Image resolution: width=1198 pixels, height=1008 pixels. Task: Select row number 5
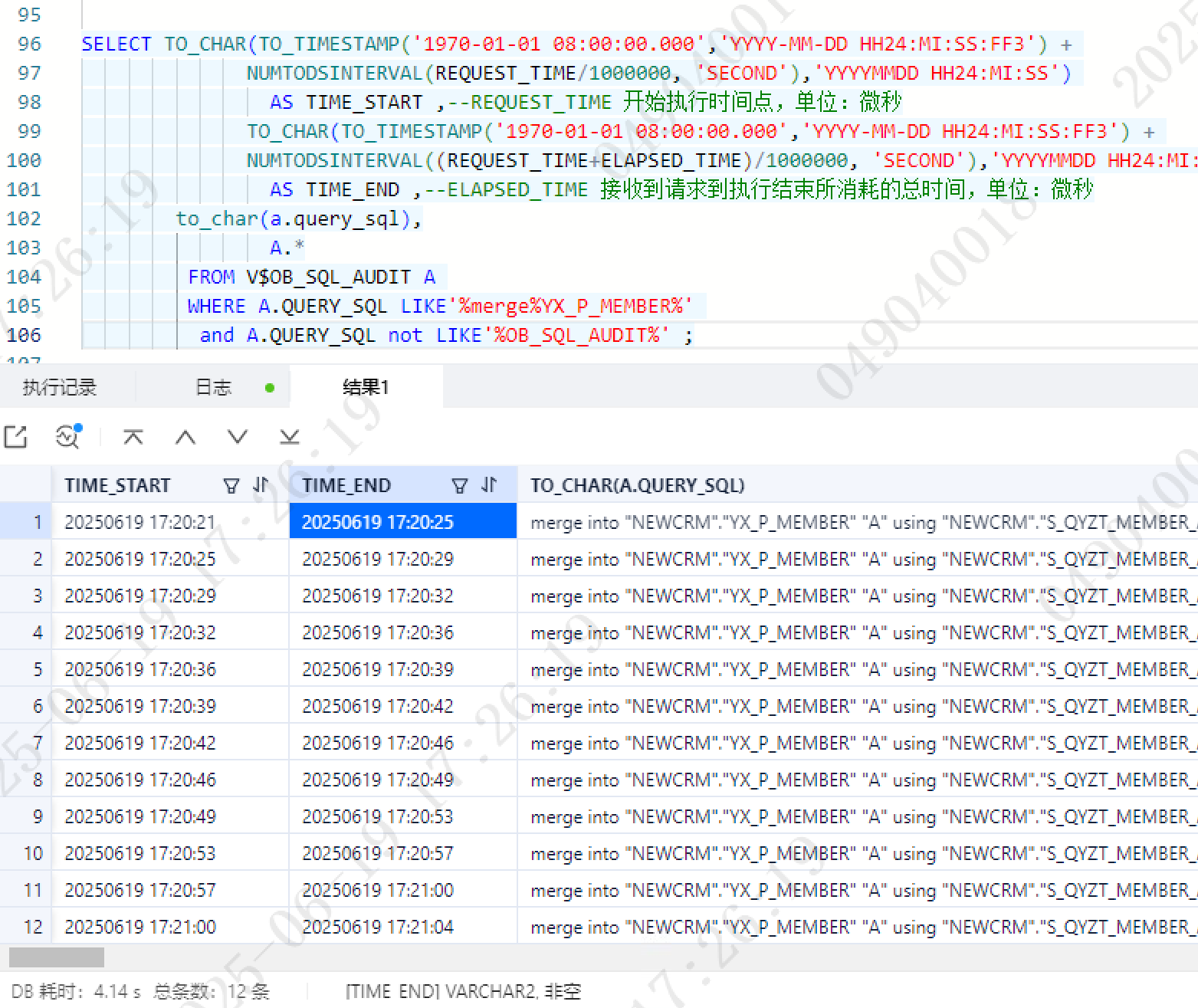click(26, 669)
